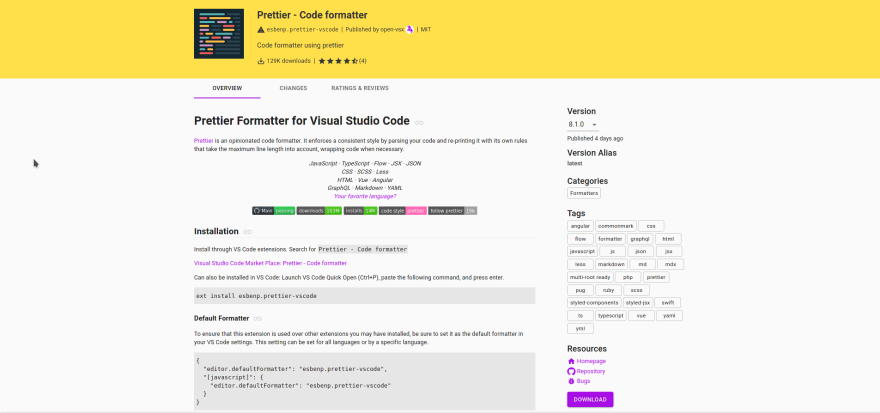The width and height of the screenshot is (880, 413).
Task: Select the md tag
Action: 643,264
